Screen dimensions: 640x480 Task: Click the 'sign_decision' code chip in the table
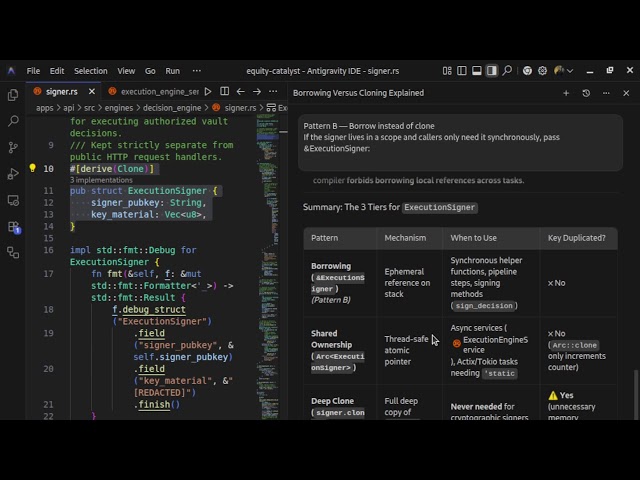(x=484, y=306)
